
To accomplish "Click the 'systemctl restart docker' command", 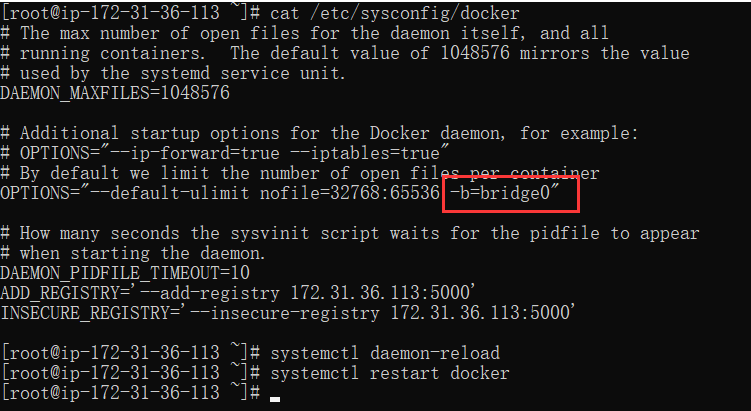I will point(389,373).
